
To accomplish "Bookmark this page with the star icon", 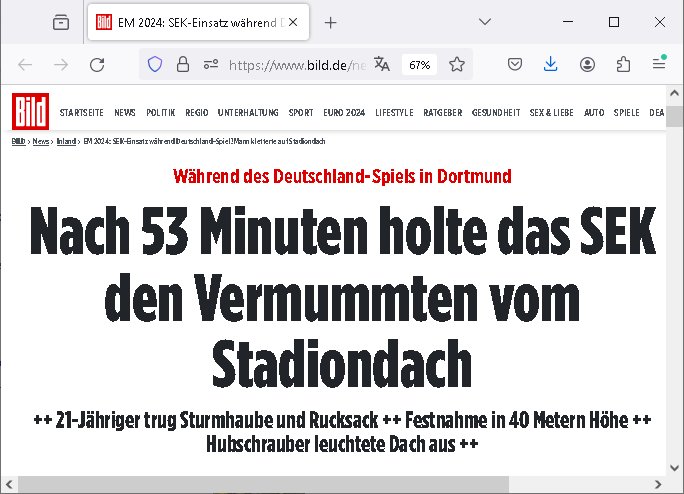I will click(x=457, y=65).
